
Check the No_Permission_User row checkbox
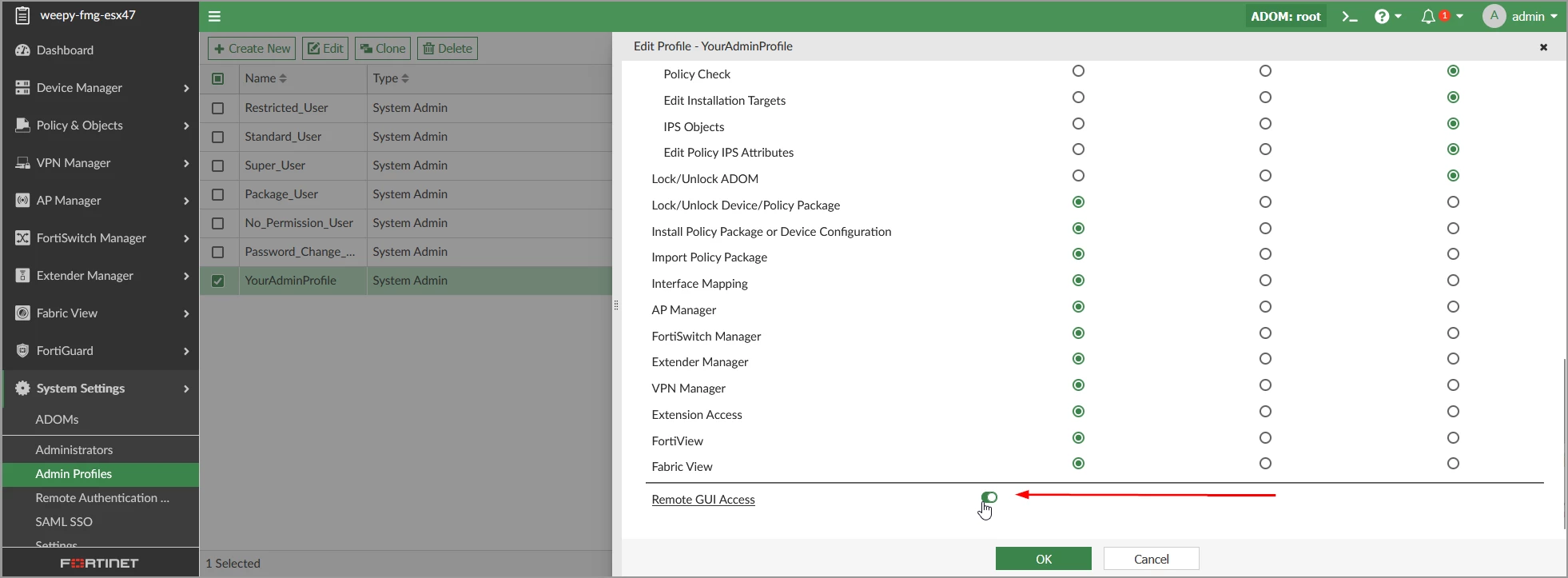coord(217,223)
